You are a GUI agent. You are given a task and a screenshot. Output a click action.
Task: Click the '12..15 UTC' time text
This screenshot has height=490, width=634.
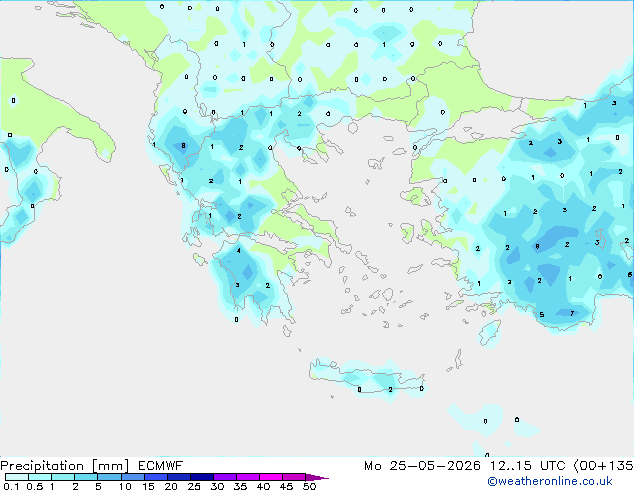click(527, 466)
